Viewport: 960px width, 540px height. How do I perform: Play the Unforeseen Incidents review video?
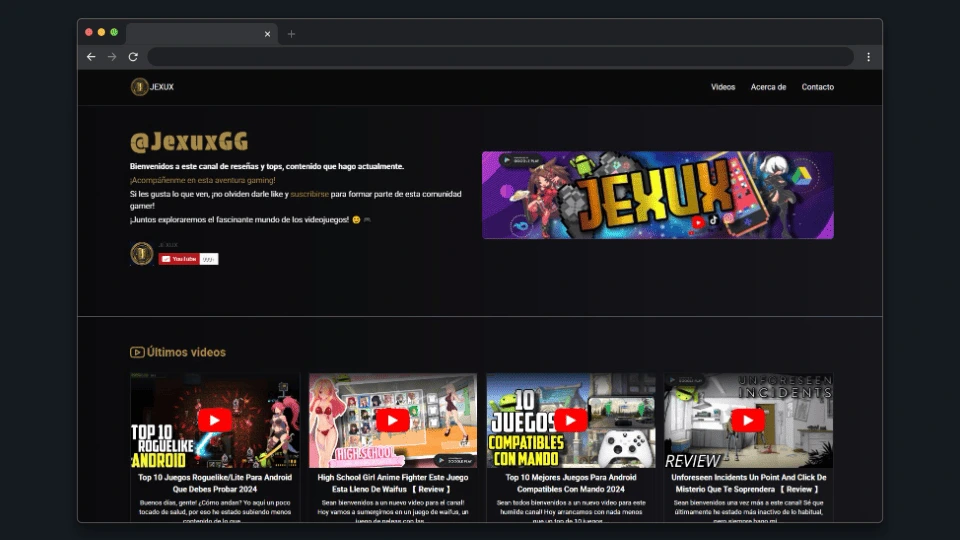[748, 420]
